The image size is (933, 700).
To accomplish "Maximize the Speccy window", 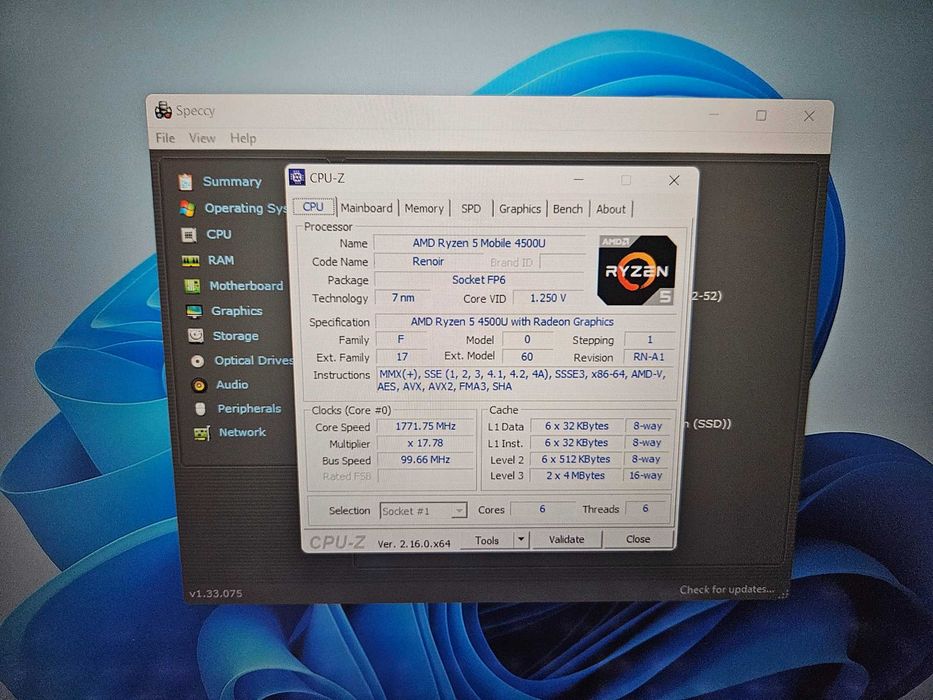I will [761, 115].
